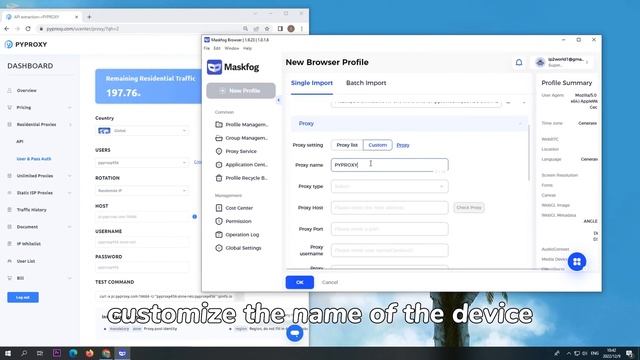Click the Proxy name input field
Viewport: 640px width, 360px height.
tap(389, 165)
